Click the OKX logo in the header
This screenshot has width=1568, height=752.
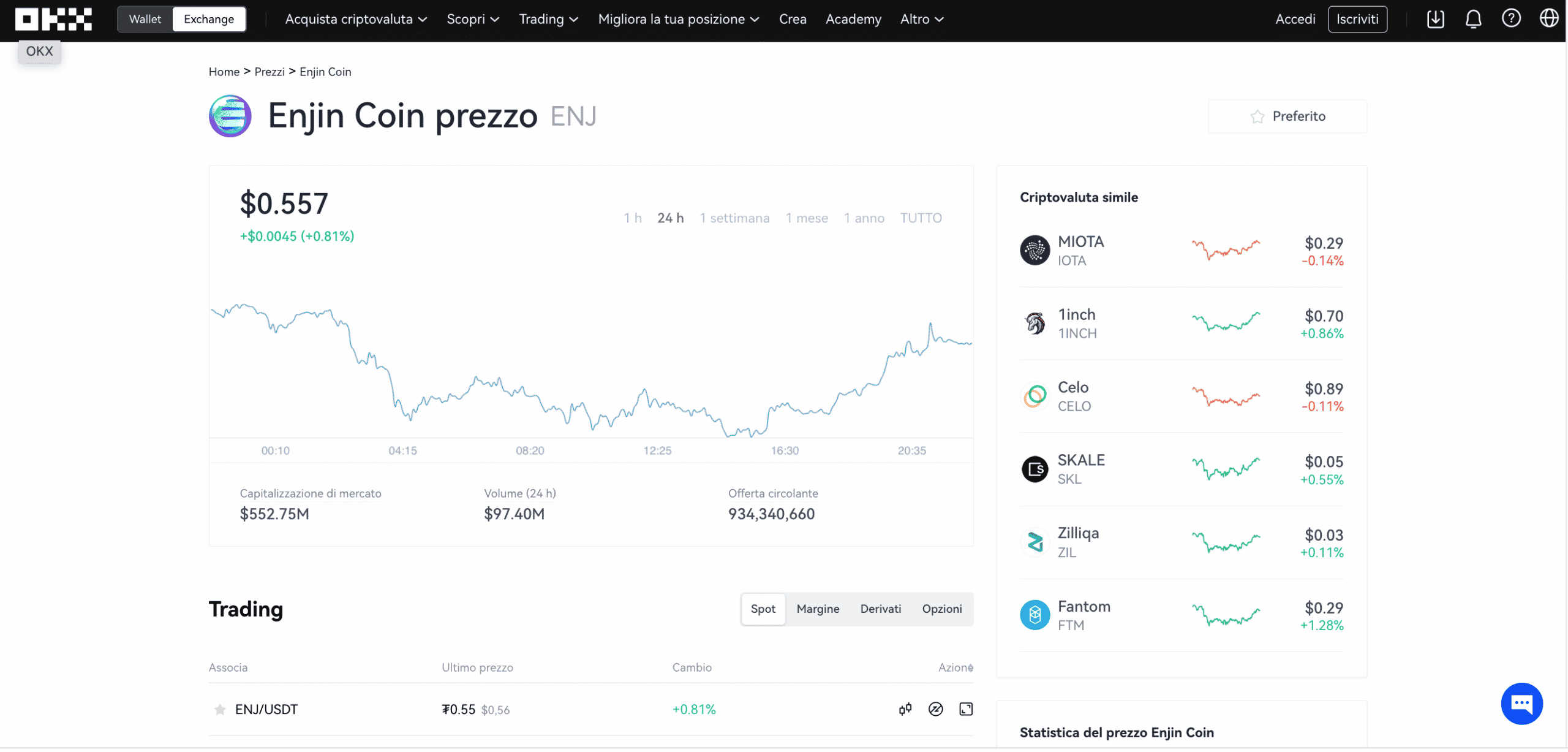click(x=53, y=19)
